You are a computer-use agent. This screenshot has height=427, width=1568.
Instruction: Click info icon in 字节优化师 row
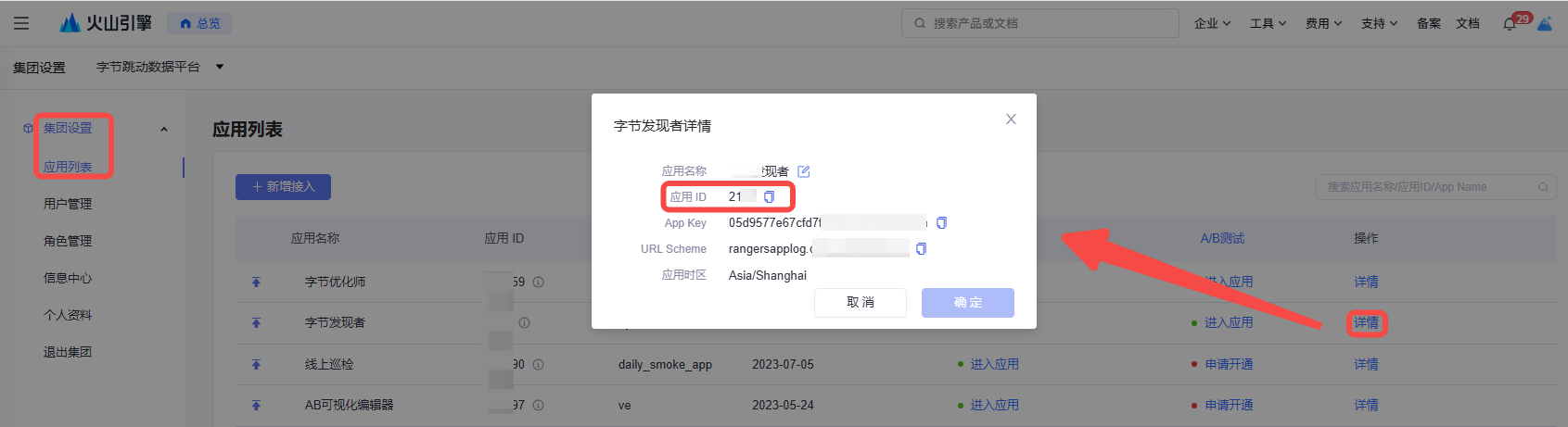tap(538, 282)
